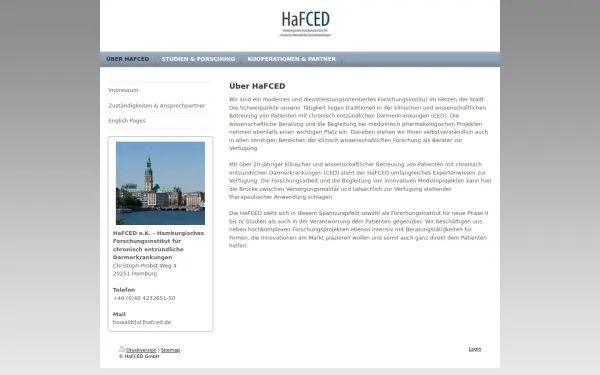600x375 pixels.
Task: Click the 20251 Hamburg postal line
Action: coord(135,274)
